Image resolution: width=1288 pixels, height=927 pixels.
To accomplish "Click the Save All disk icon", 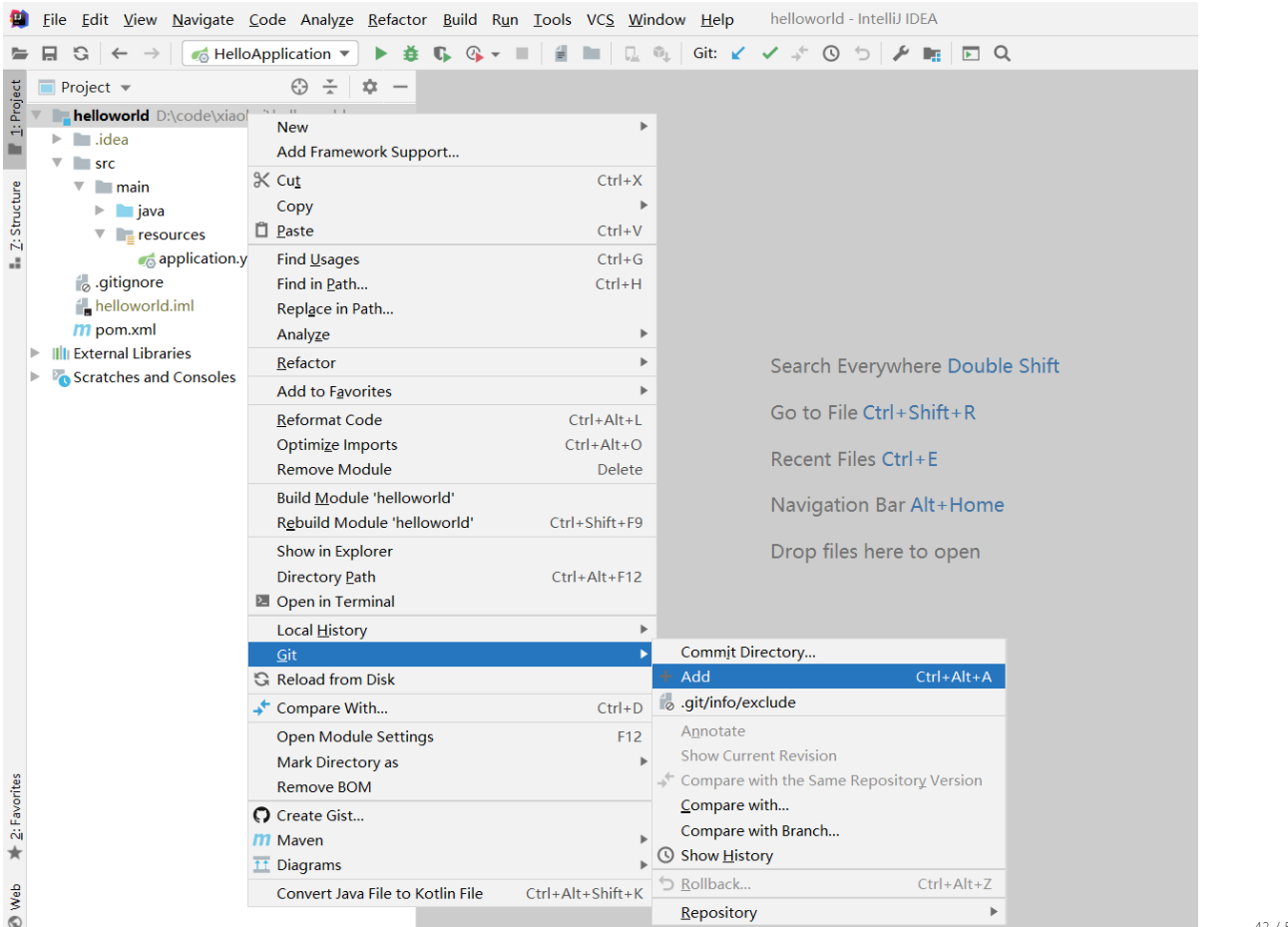I will pos(50,54).
